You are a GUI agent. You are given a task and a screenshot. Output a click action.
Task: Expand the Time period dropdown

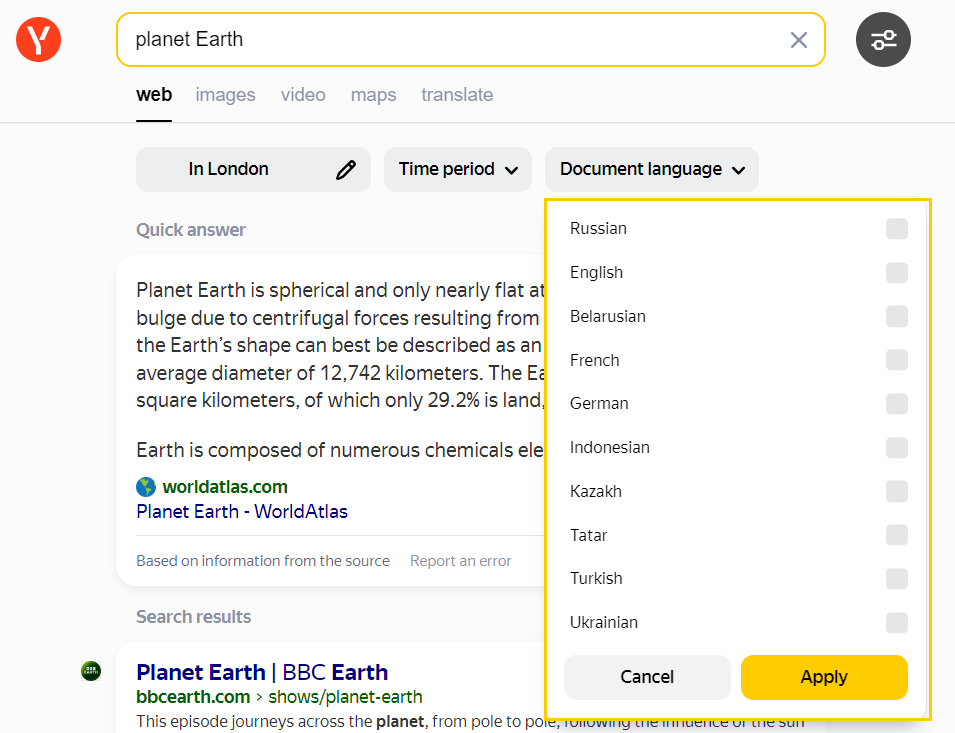[x=458, y=170]
